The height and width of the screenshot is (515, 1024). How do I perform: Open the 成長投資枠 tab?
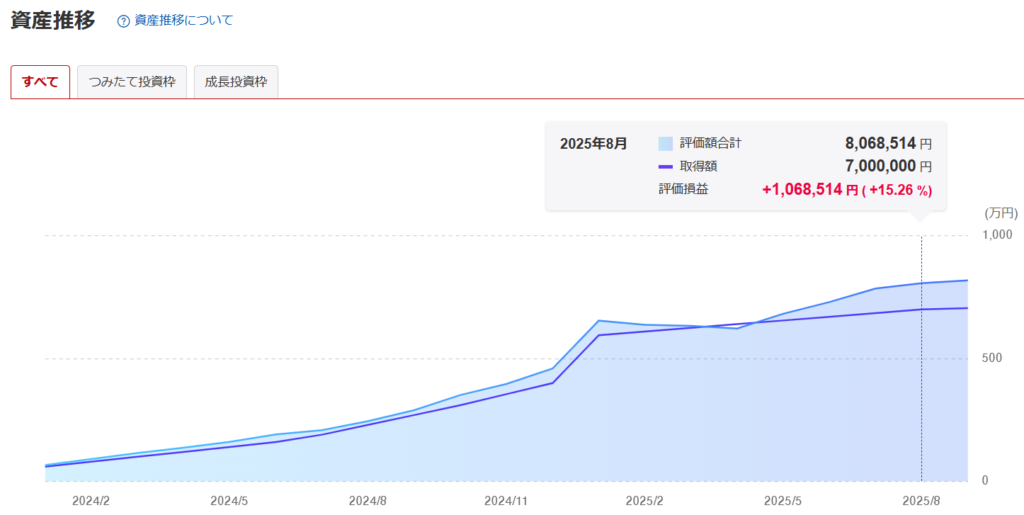[x=236, y=82]
